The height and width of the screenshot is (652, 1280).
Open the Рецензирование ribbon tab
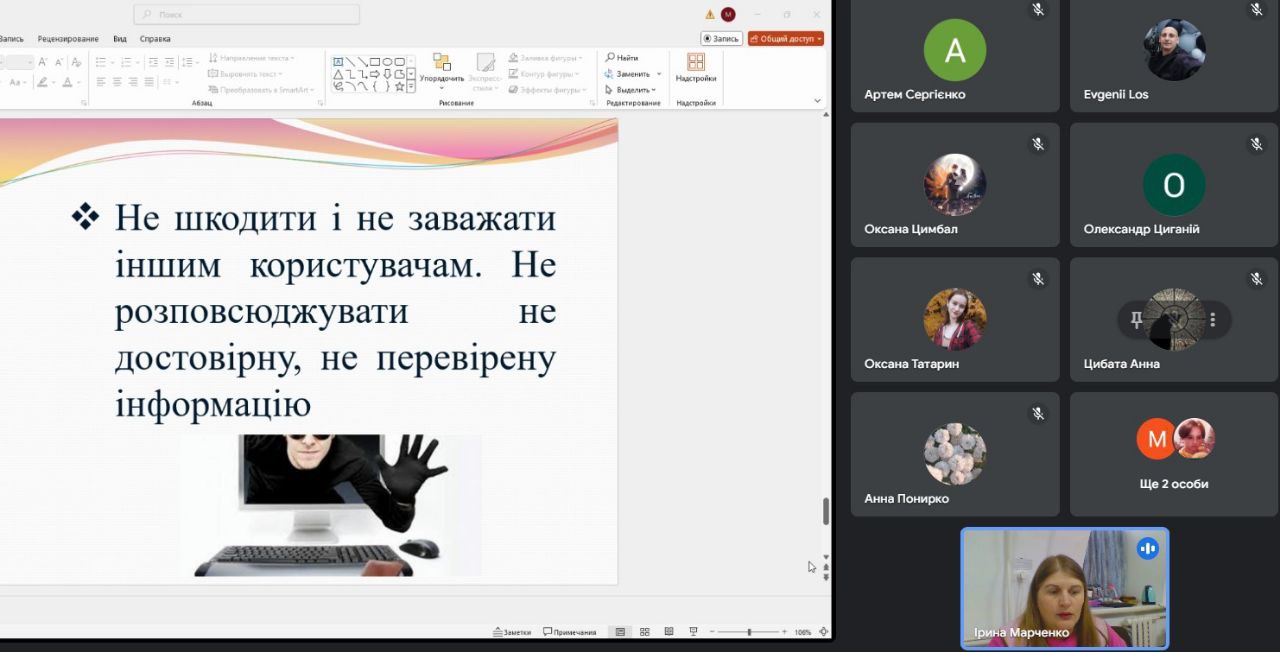coord(68,39)
